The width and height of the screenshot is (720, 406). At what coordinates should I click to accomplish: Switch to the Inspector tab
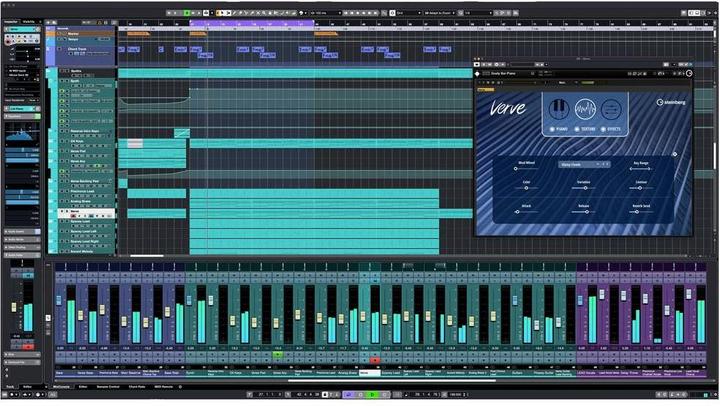pyautogui.click(x=11, y=22)
